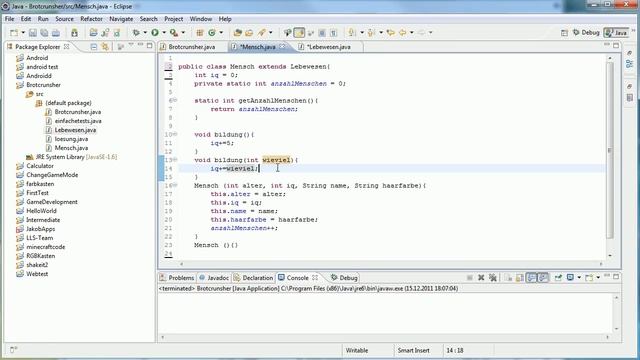Toggle Show Console on Standard Error
The height and width of the screenshot is (360, 640).
click(x=543, y=278)
